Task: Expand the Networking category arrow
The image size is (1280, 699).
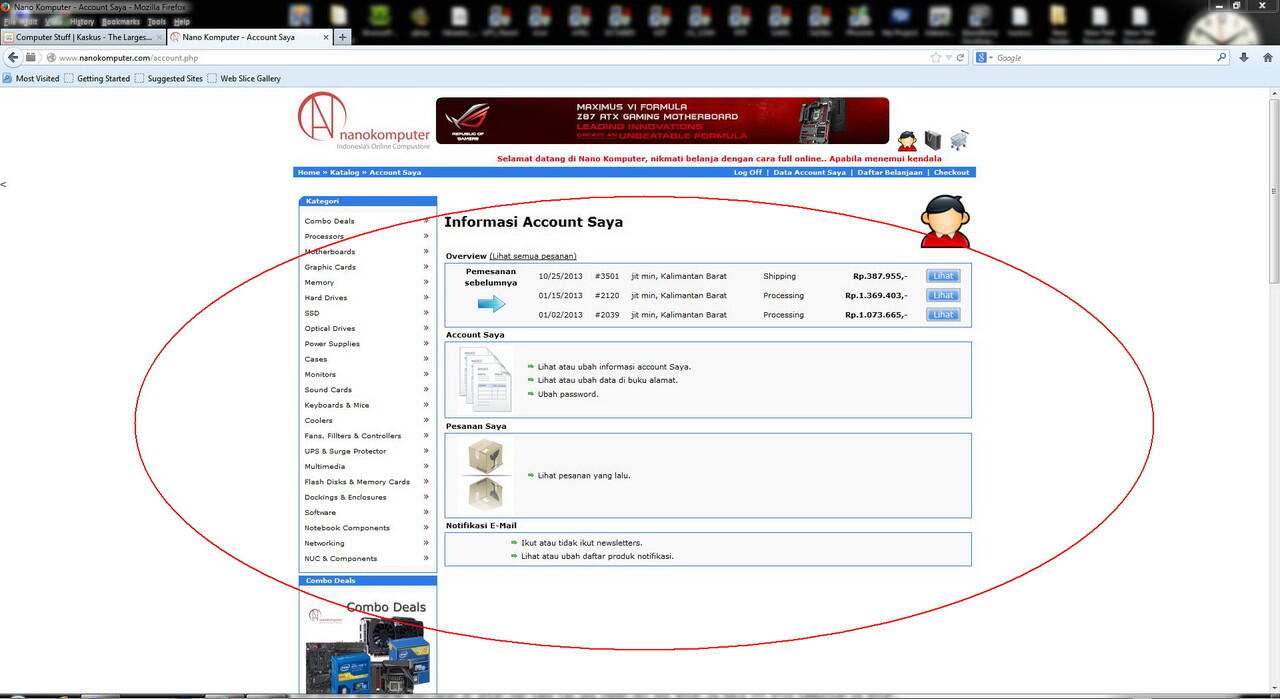Action: click(x=426, y=543)
